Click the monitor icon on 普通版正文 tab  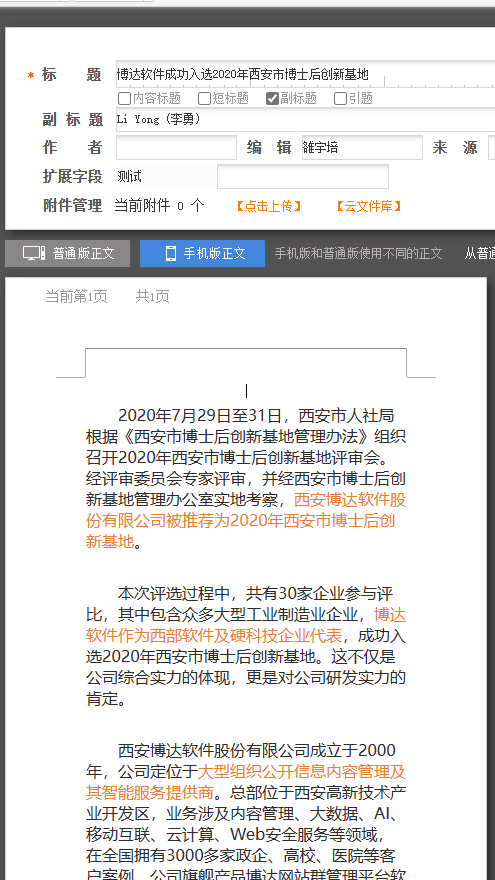click(34, 253)
